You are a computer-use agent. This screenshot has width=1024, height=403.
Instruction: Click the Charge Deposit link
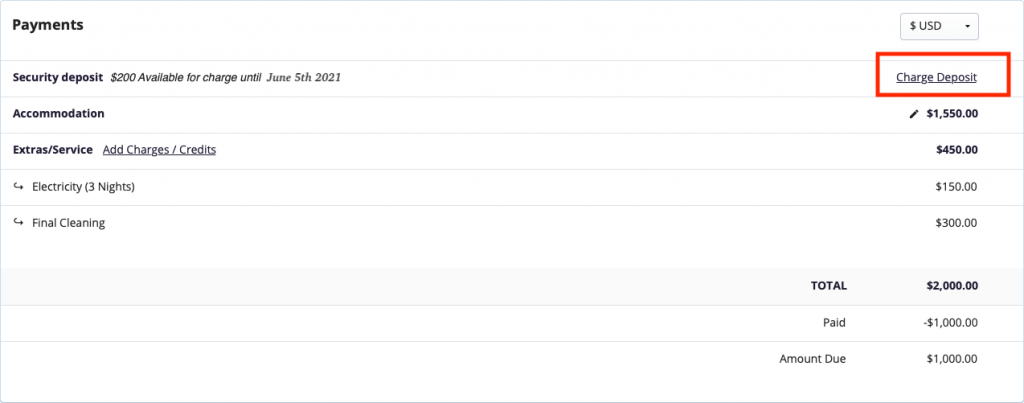tap(936, 77)
